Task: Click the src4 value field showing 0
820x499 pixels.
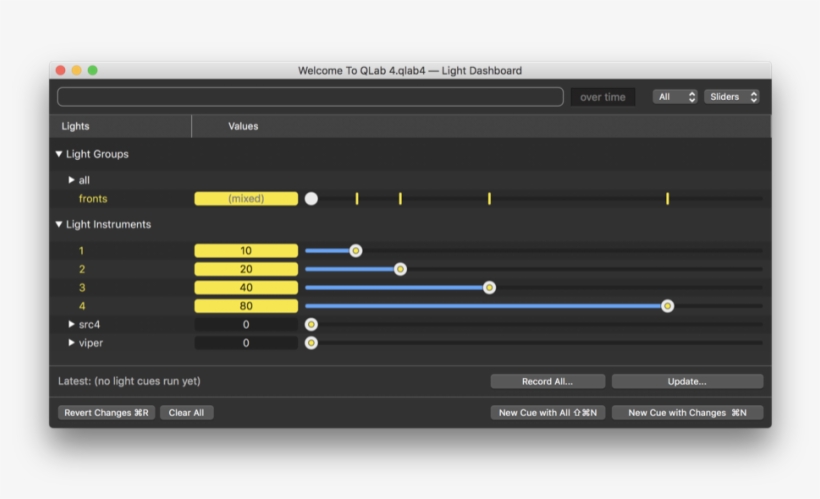Action: pos(246,324)
